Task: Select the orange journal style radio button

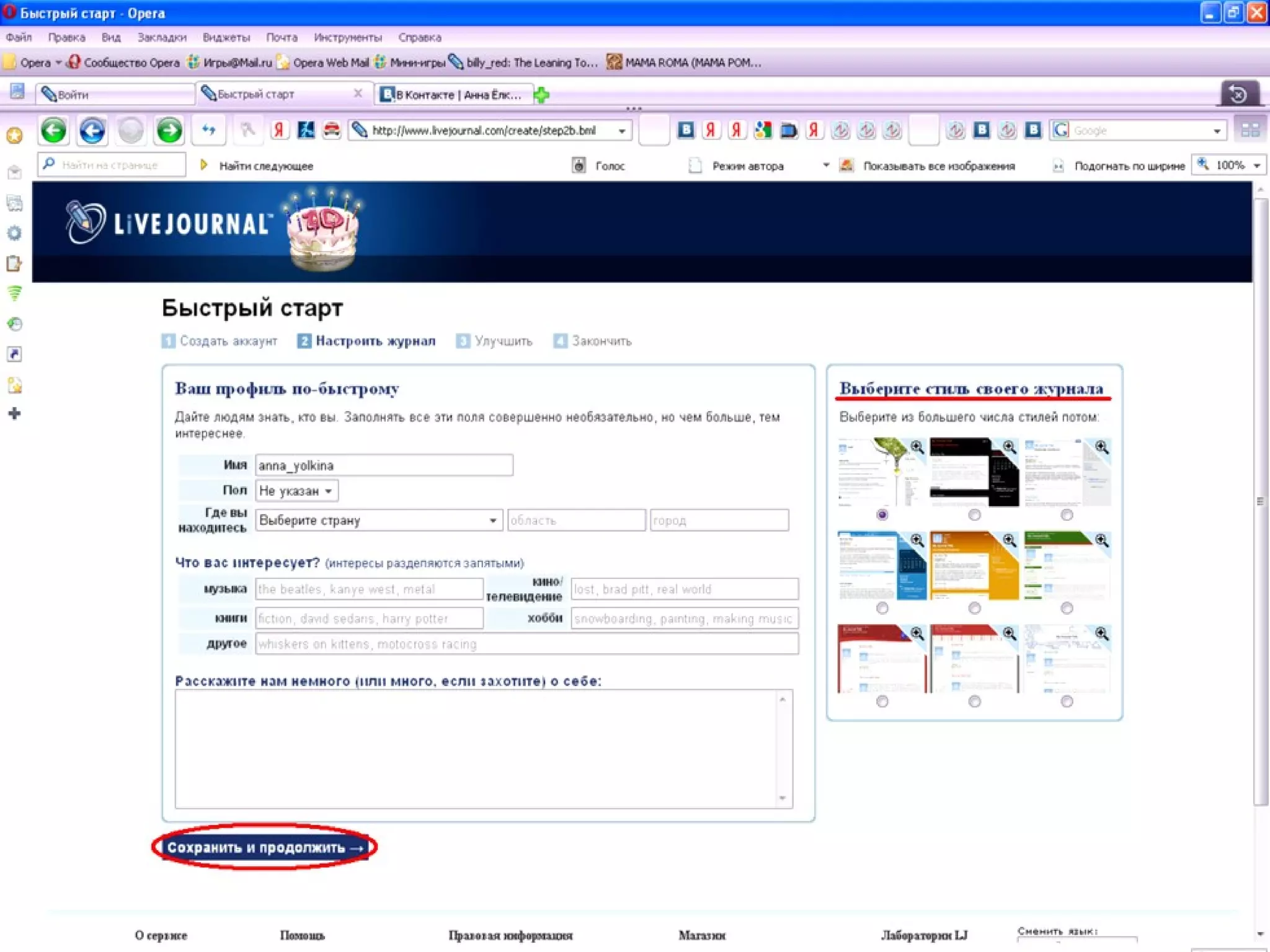Action: (974, 608)
